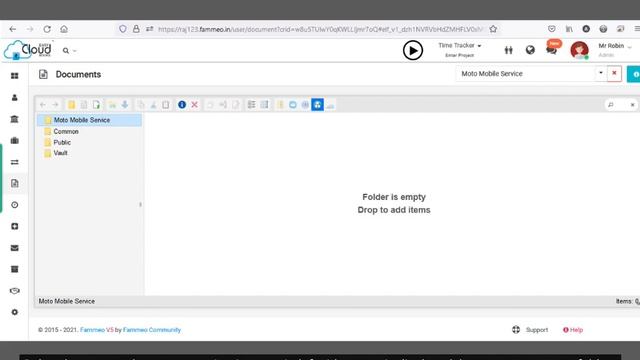This screenshot has height=360, width=640.
Task: Click the status bar 'Moto Mobile Service' text
Action: coord(67,301)
